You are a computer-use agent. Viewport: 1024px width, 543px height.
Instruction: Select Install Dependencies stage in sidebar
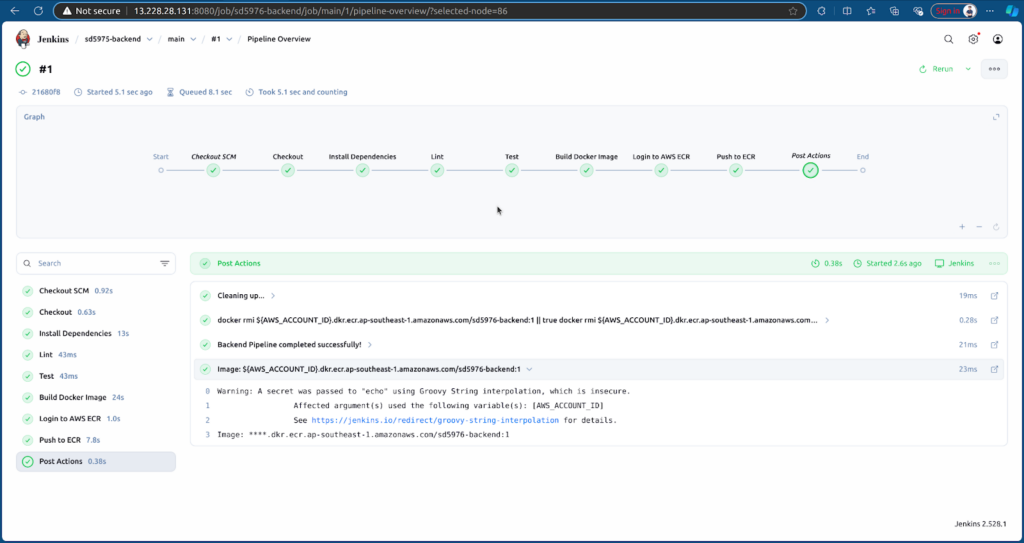click(74, 333)
